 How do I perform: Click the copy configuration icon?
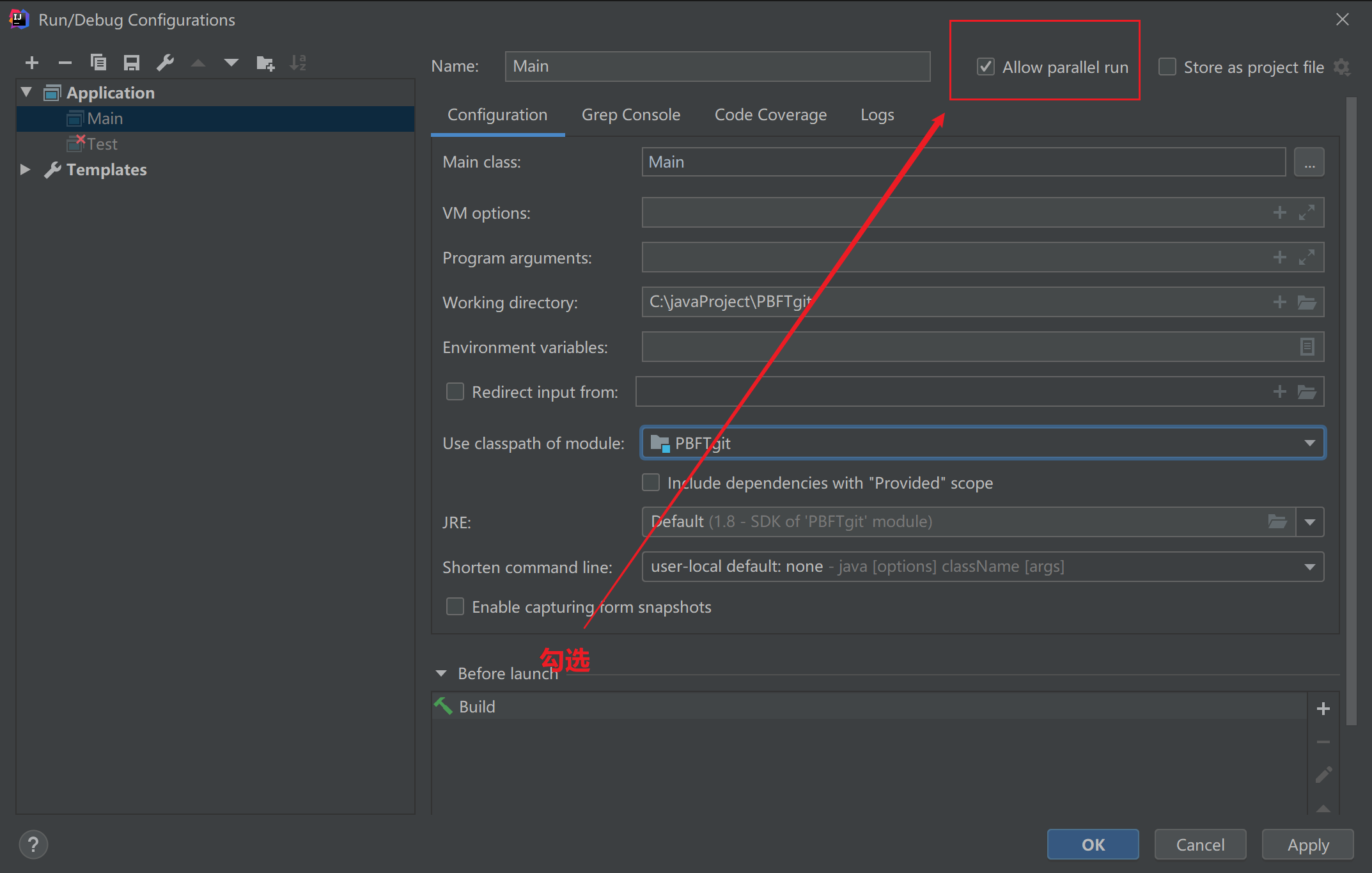pyautogui.click(x=98, y=63)
